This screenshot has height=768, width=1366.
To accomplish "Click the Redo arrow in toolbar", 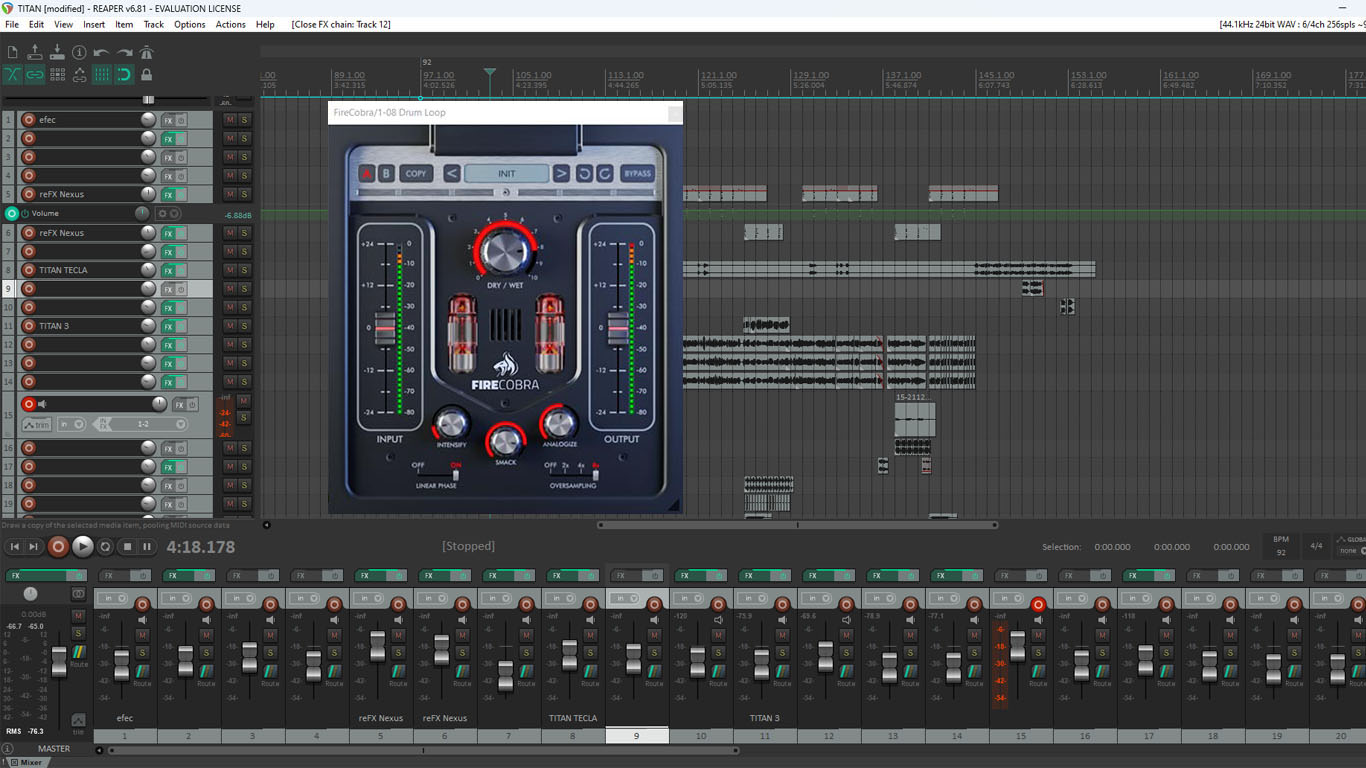I will click(124, 52).
